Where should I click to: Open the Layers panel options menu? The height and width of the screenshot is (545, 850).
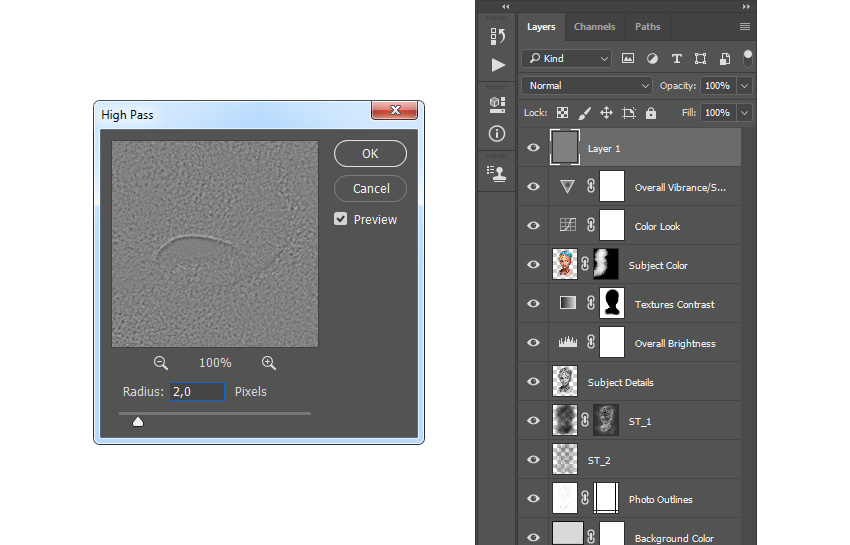tap(745, 27)
